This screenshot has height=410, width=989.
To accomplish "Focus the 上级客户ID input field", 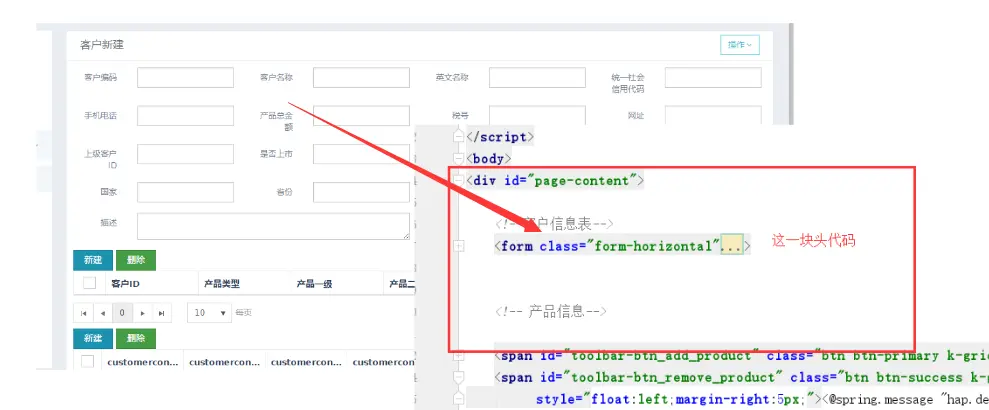I will pyautogui.click(x=185, y=154).
